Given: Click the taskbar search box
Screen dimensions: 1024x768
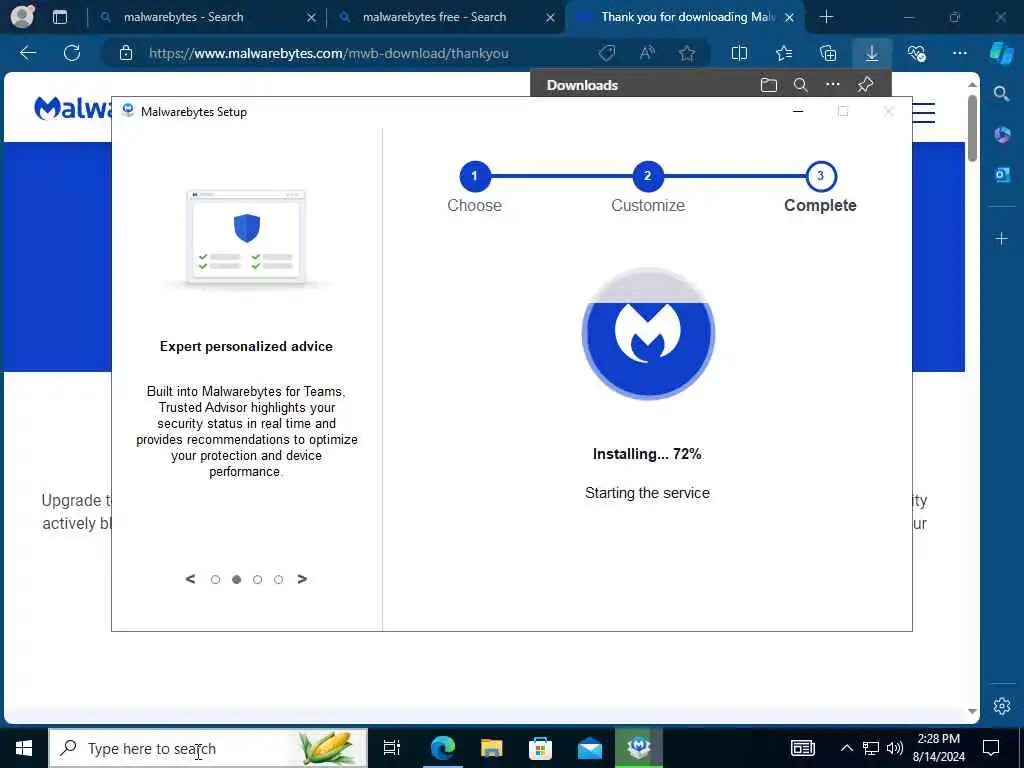Looking at the screenshot, I should pyautogui.click(x=208, y=748).
